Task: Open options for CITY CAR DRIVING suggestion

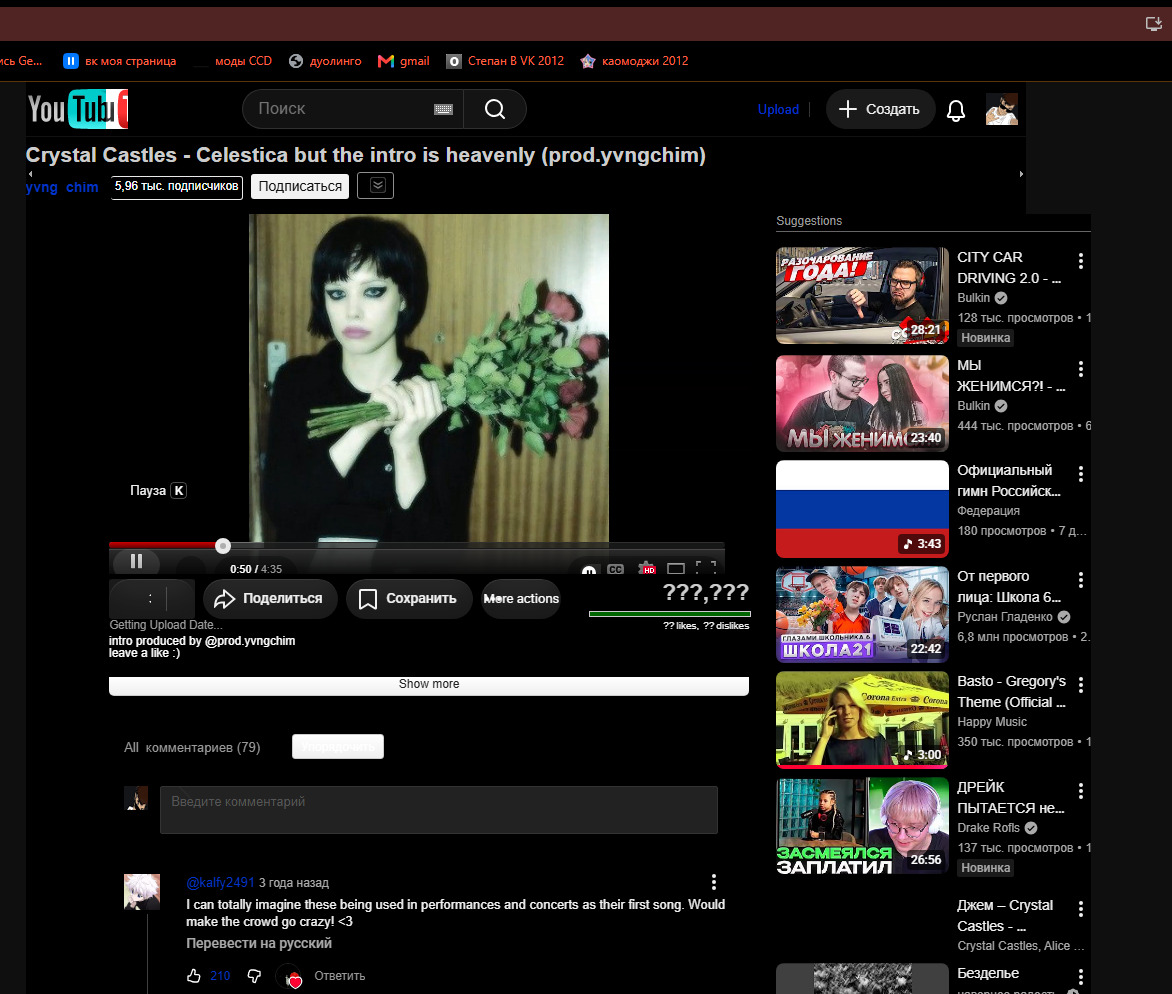Action: coord(1080,261)
